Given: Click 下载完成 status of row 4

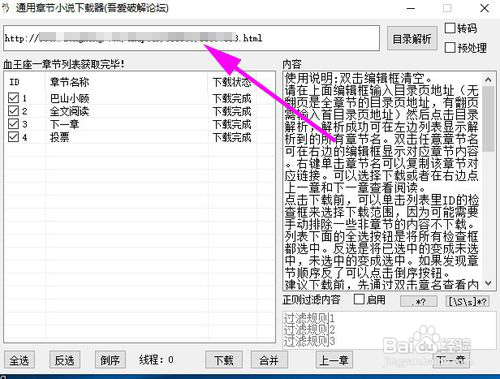Looking at the screenshot, I should pos(232,137).
